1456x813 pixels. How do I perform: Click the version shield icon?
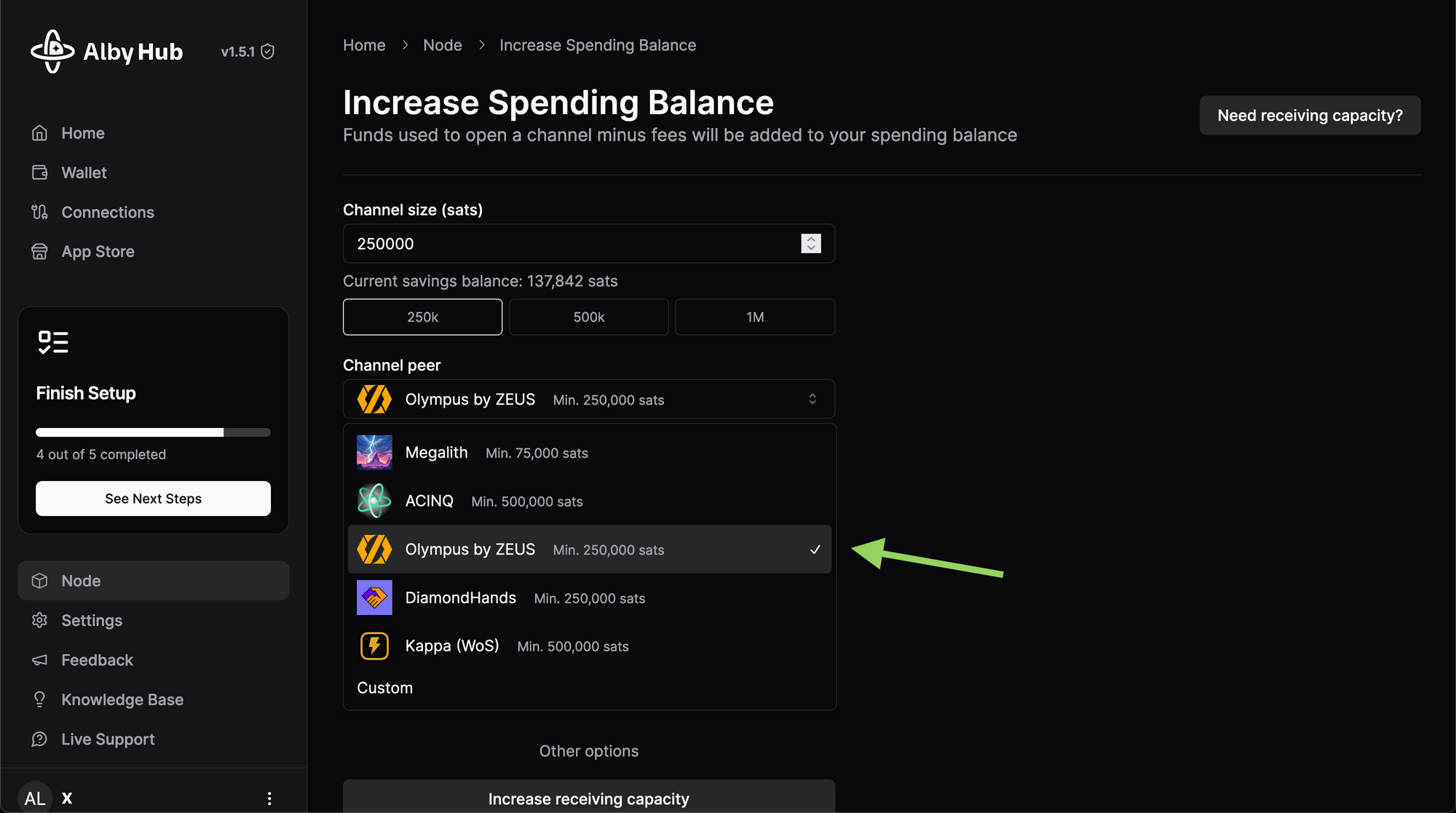pos(268,52)
